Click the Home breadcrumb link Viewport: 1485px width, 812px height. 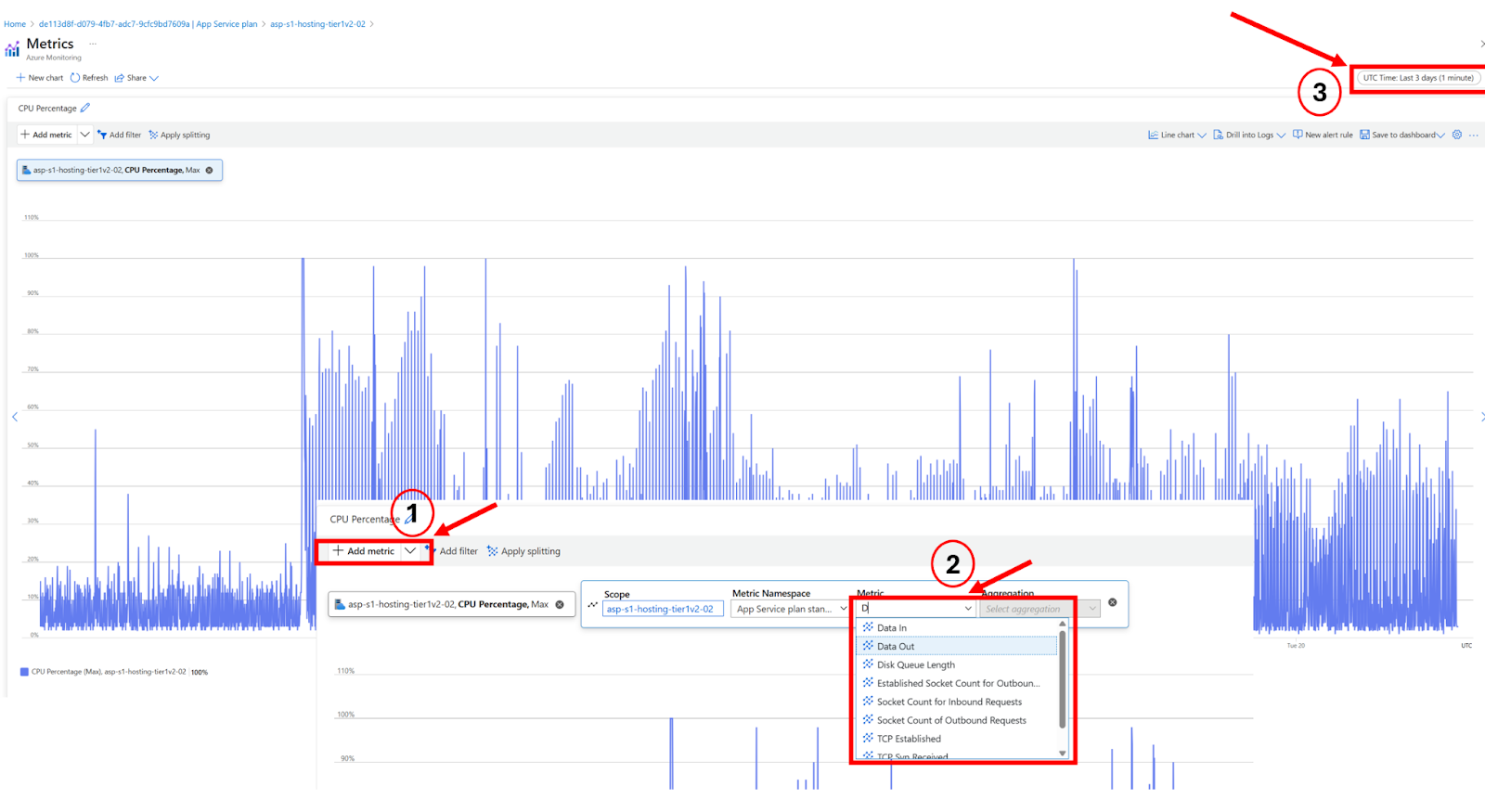(15, 24)
